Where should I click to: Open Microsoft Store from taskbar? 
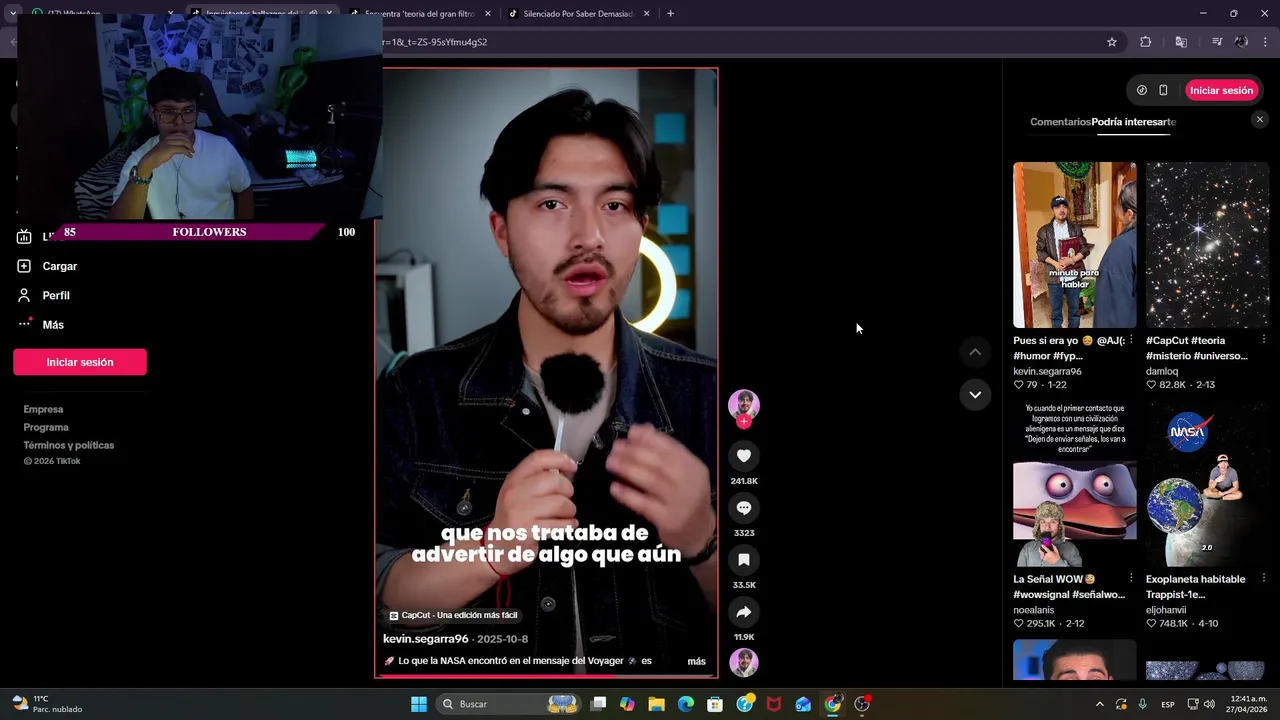click(715, 704)
